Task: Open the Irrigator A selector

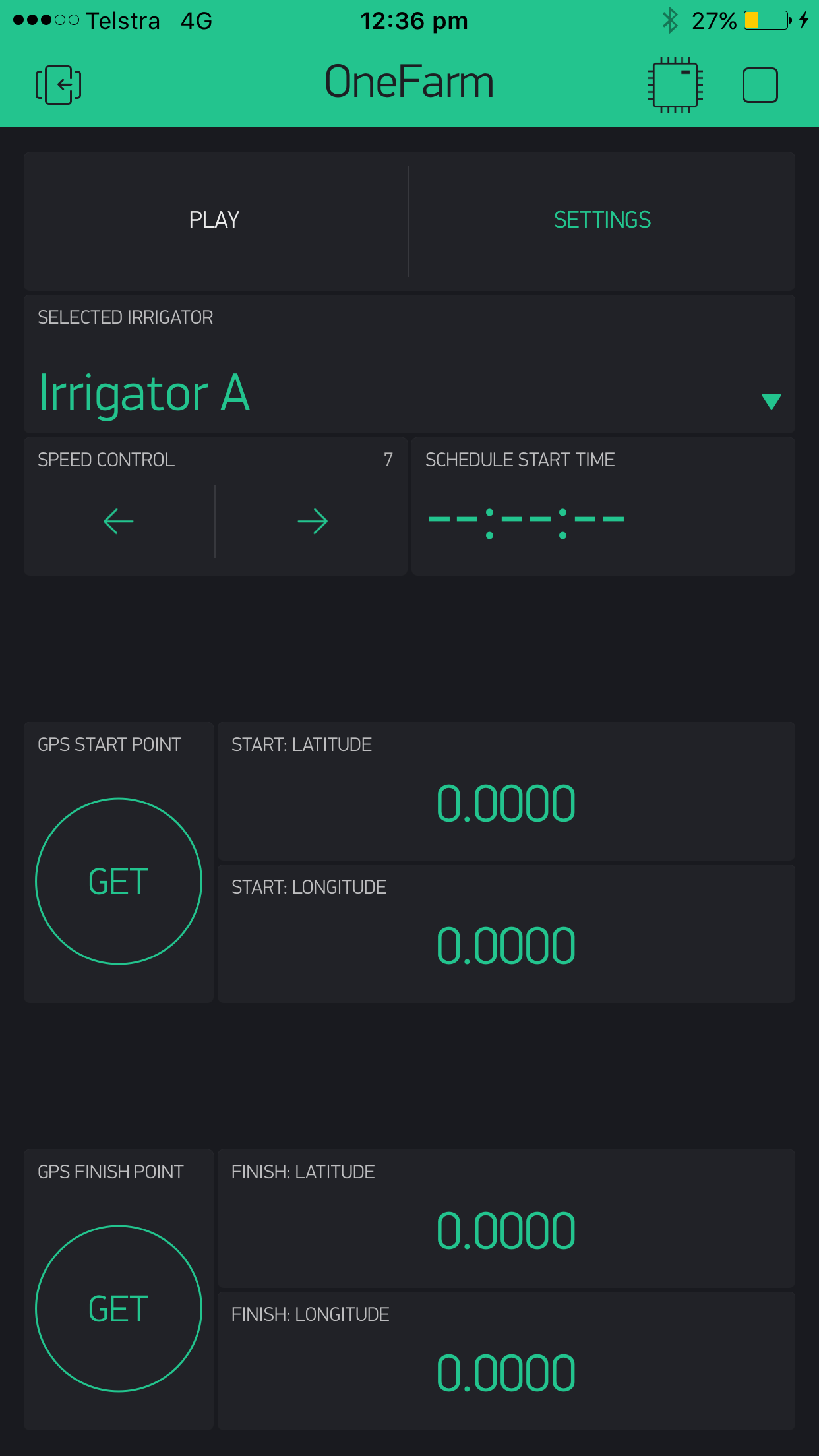Action: (145, 394)
